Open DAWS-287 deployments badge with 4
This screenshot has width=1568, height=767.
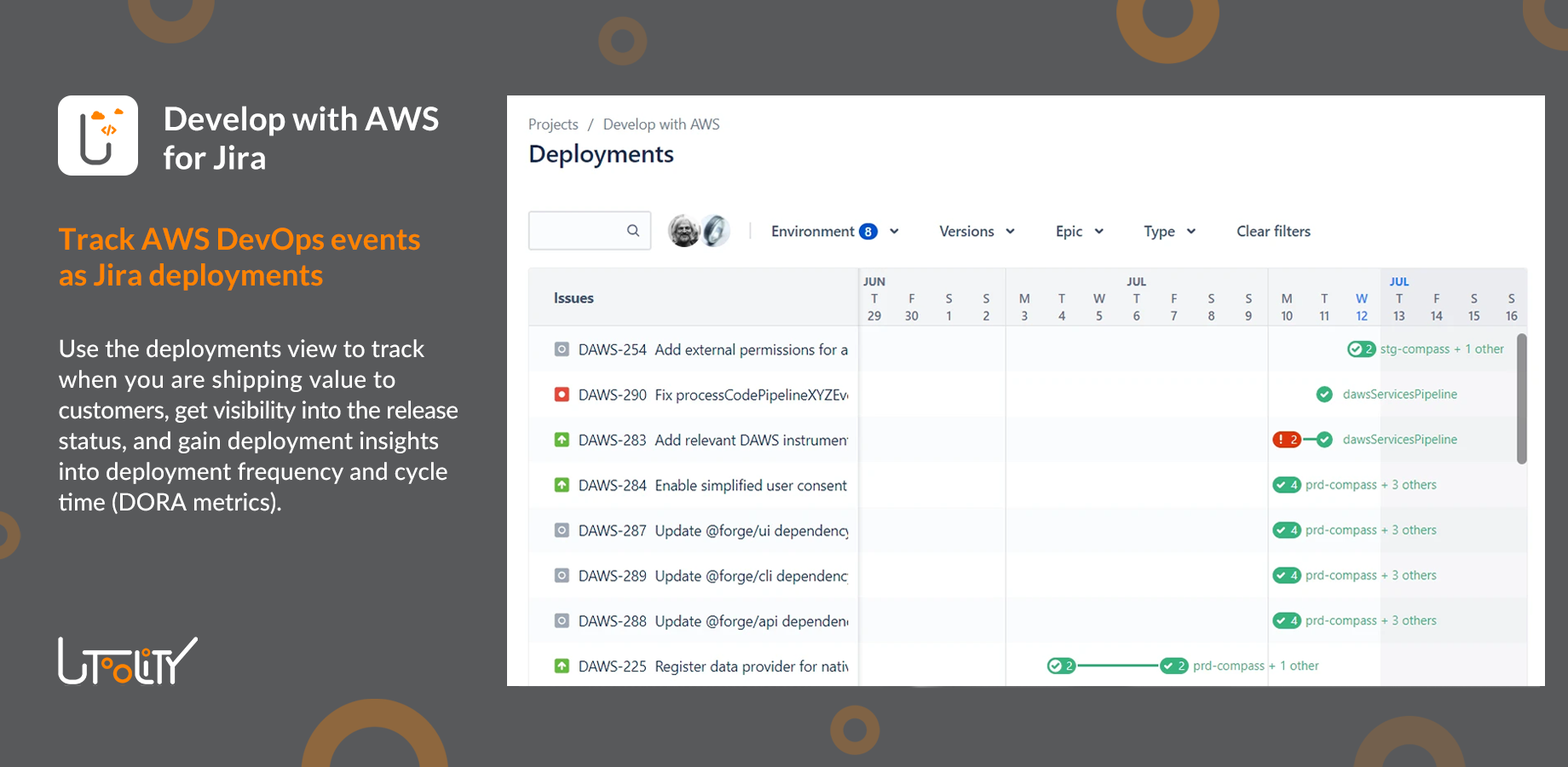click(x=1287, y=530)
